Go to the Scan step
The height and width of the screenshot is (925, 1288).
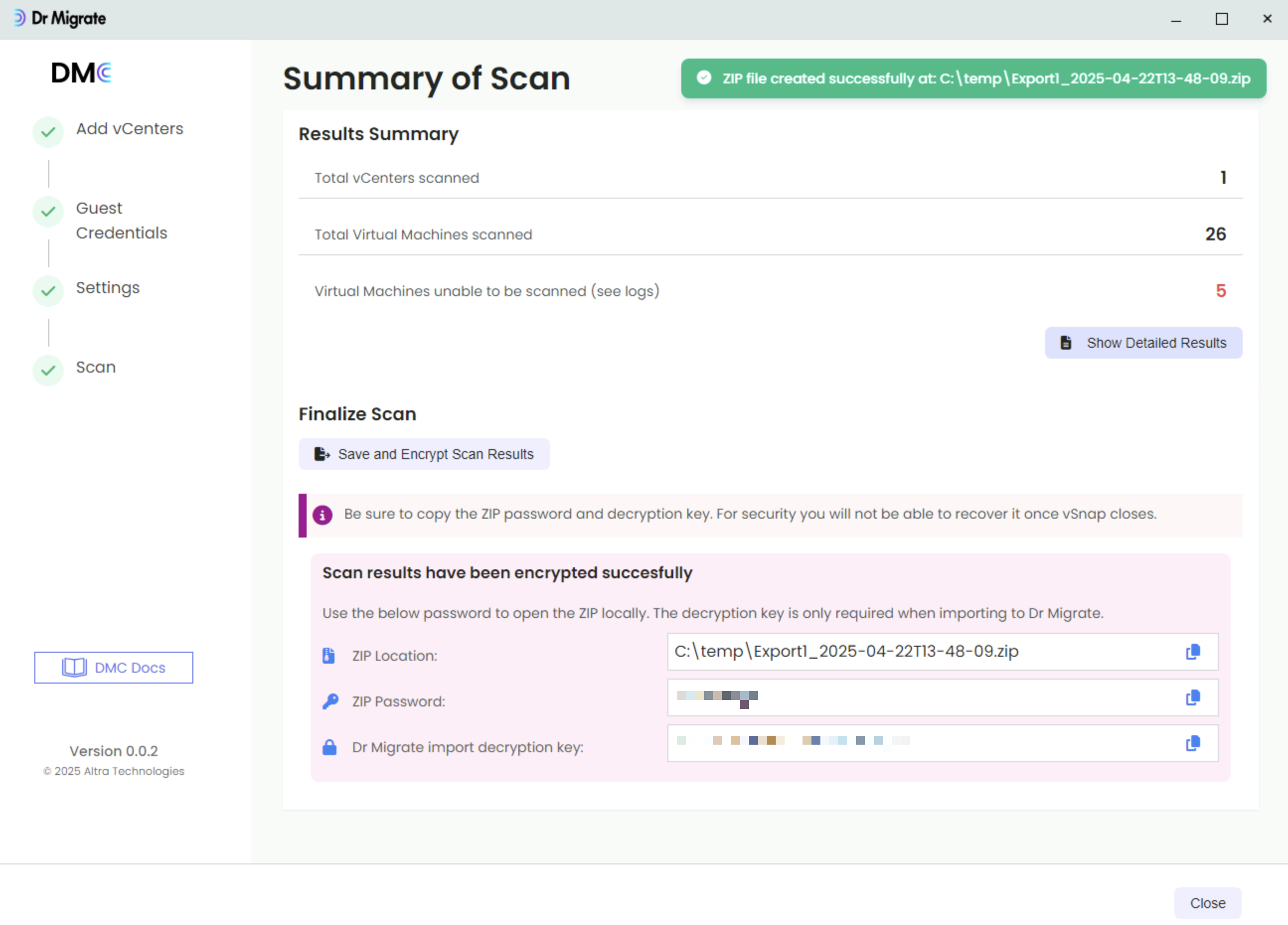click(x=96, y=368)
